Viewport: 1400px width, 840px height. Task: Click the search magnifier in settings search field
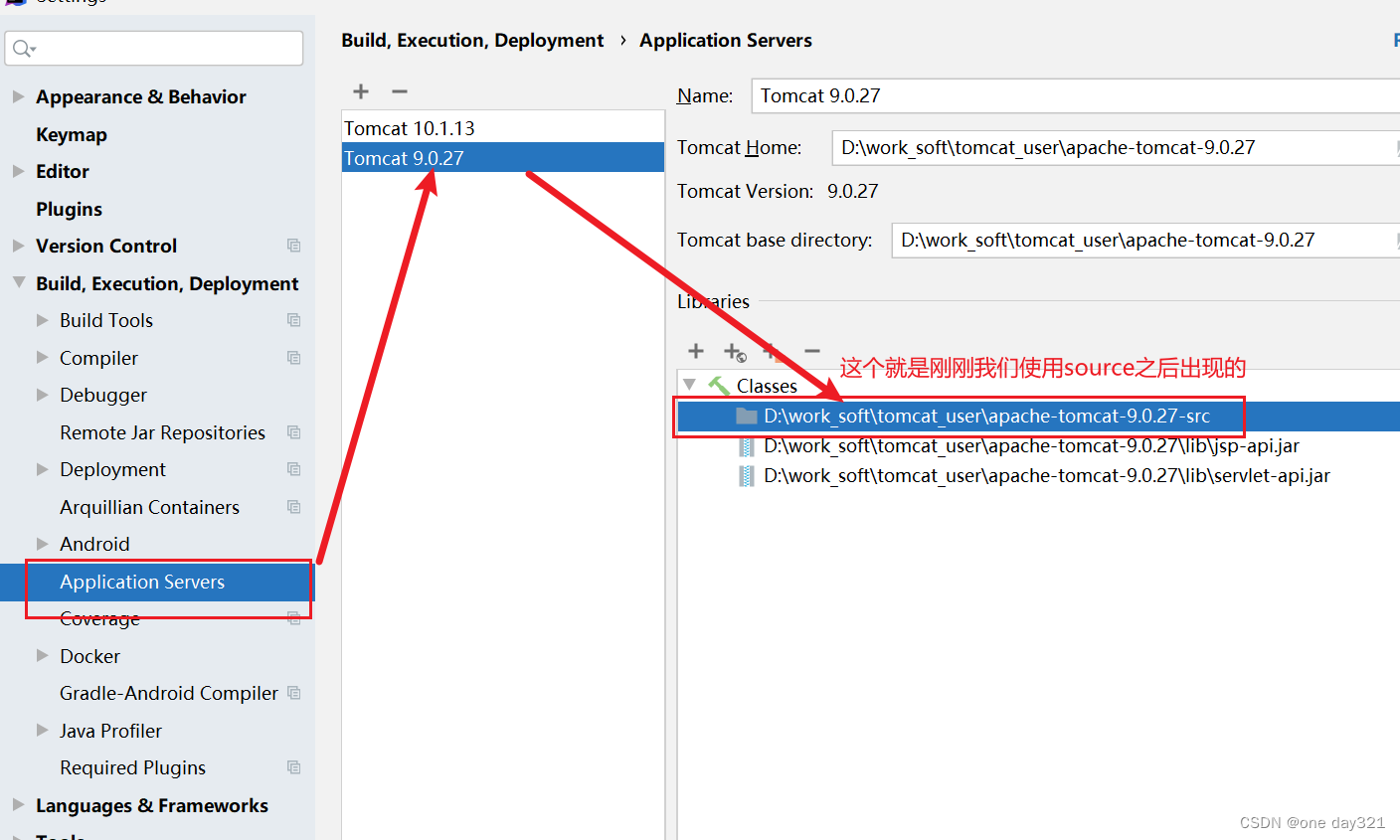(x=22, y=48)
